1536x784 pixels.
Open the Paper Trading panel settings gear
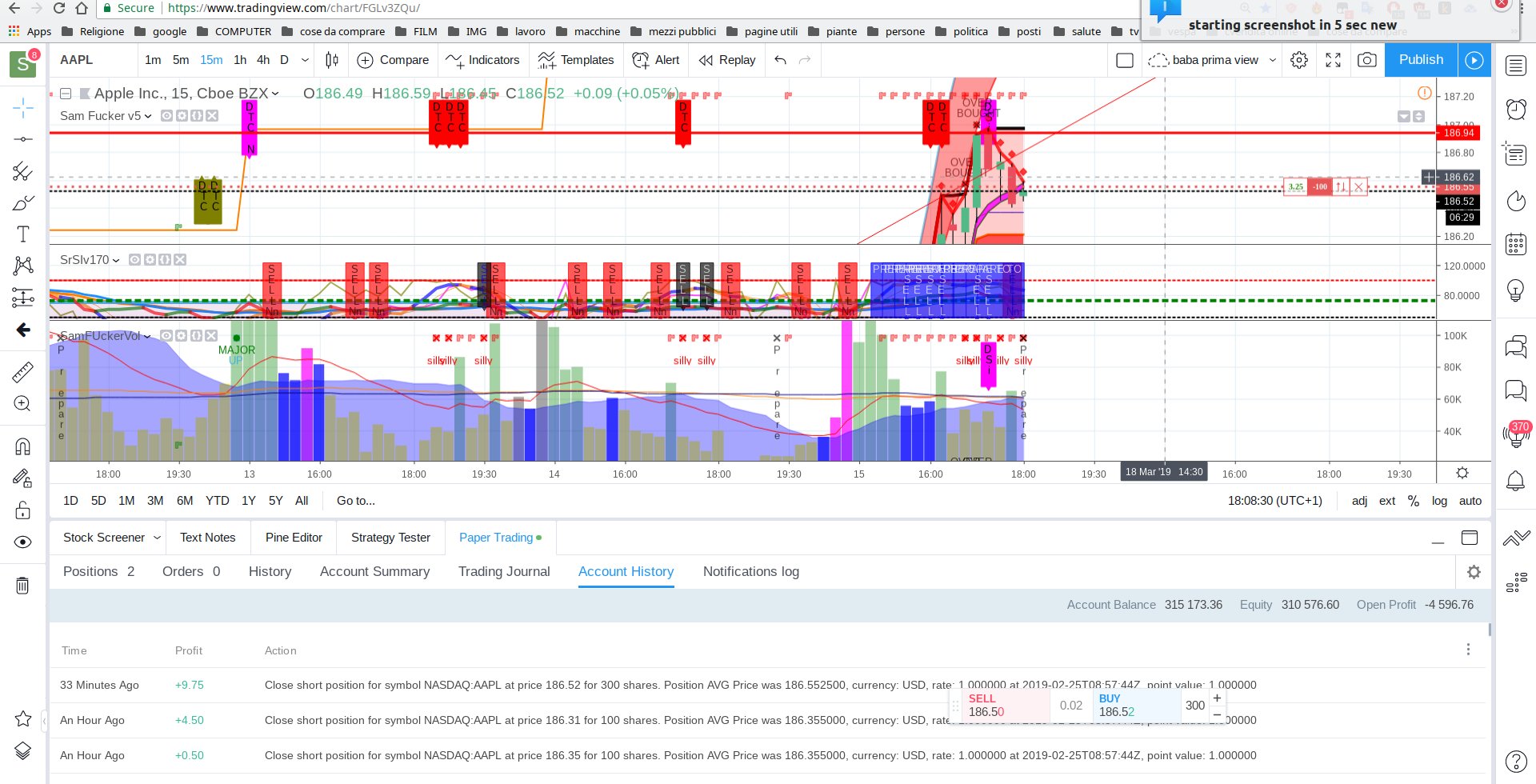click(x=1474, y=572)
